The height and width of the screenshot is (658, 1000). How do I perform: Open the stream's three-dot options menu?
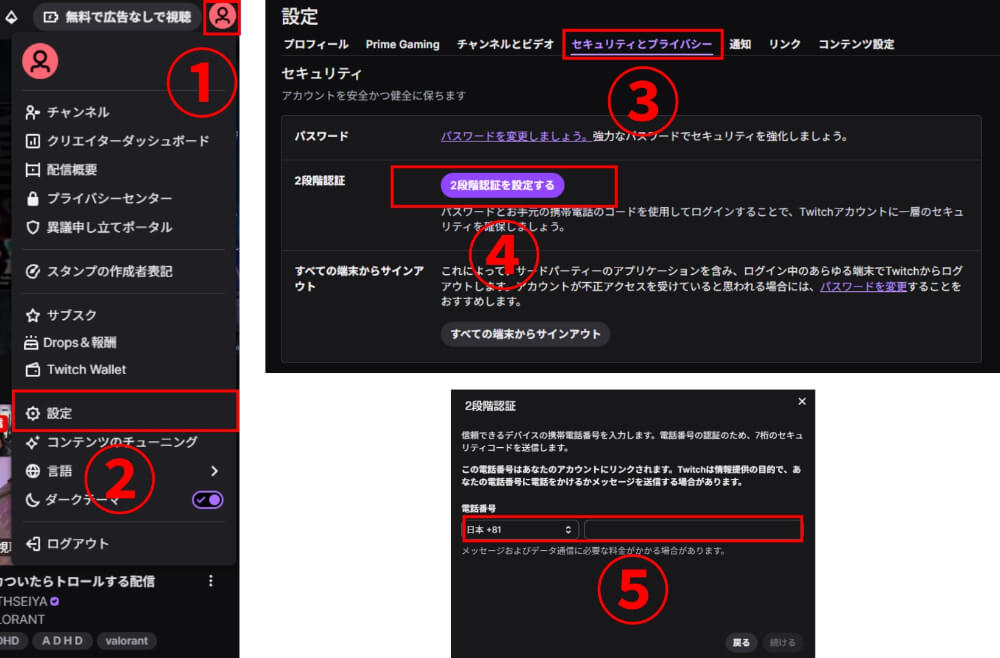(210, 581)
